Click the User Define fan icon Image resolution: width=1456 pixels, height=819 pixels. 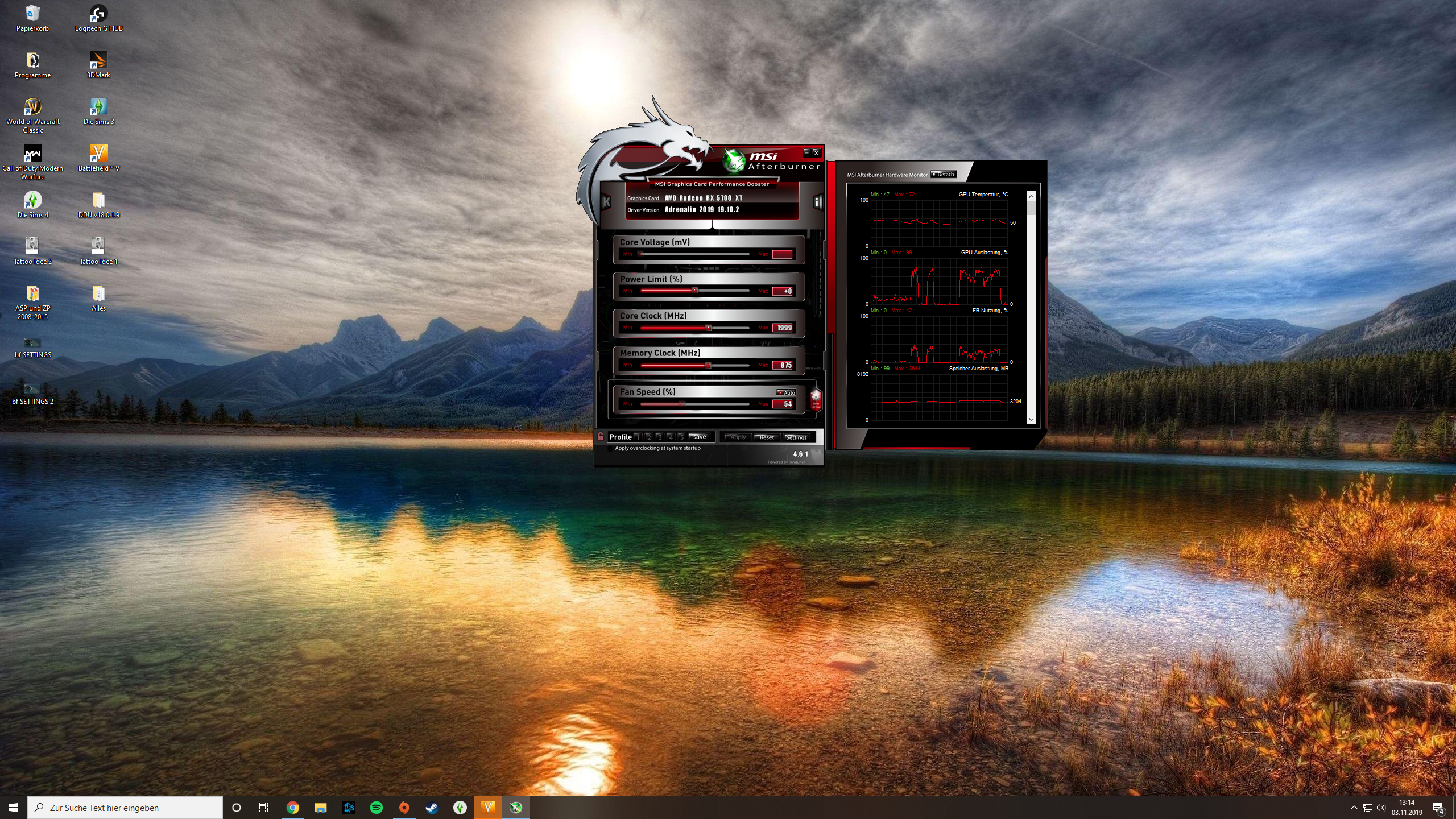click(816, 399)
